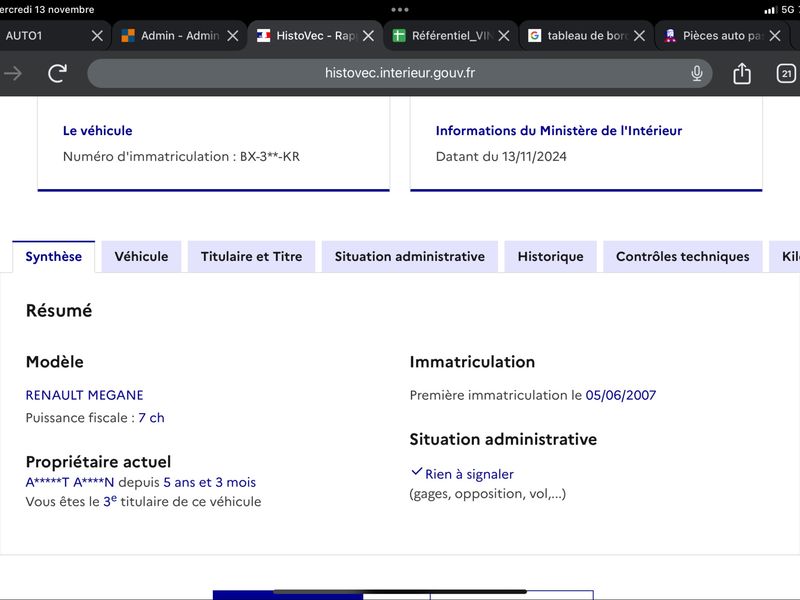Click the Le véhicule heading
Image resolution: width=800 pixels, height=600 pixels.
tap(97, 131)
